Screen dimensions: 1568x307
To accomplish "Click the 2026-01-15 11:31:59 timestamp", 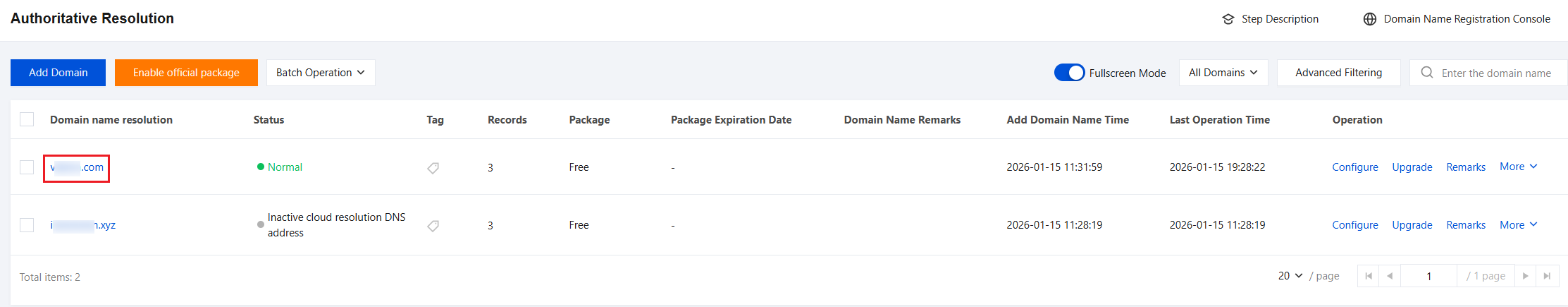I will point(1054,167).
